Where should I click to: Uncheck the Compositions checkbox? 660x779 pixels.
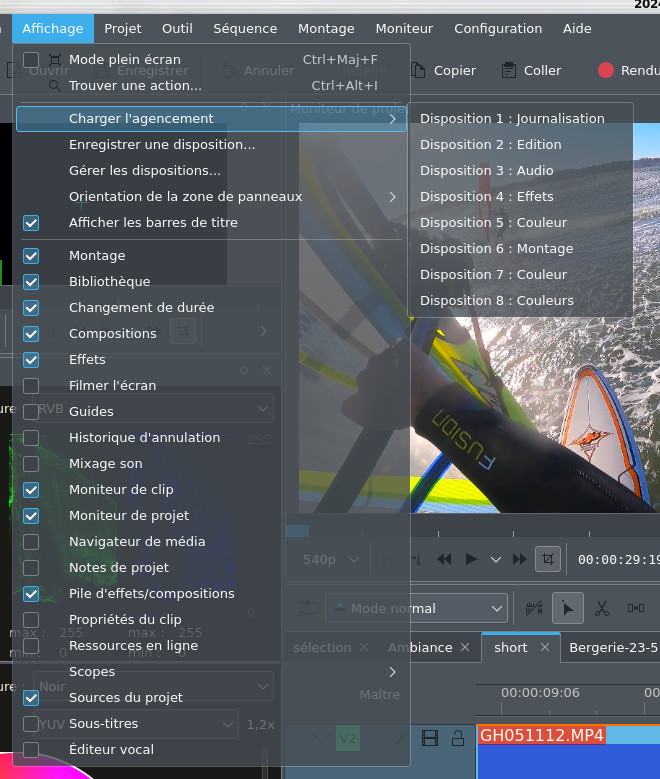[31, 333]
